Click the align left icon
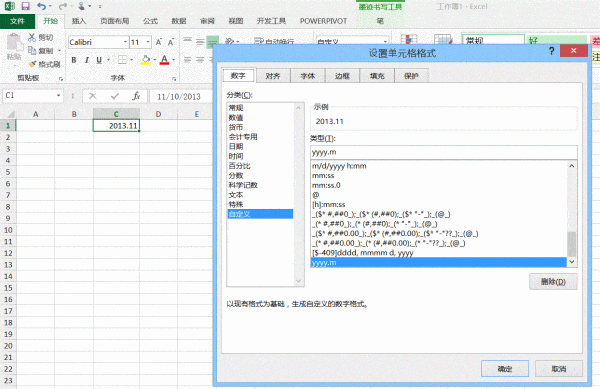 coord(187,60)
